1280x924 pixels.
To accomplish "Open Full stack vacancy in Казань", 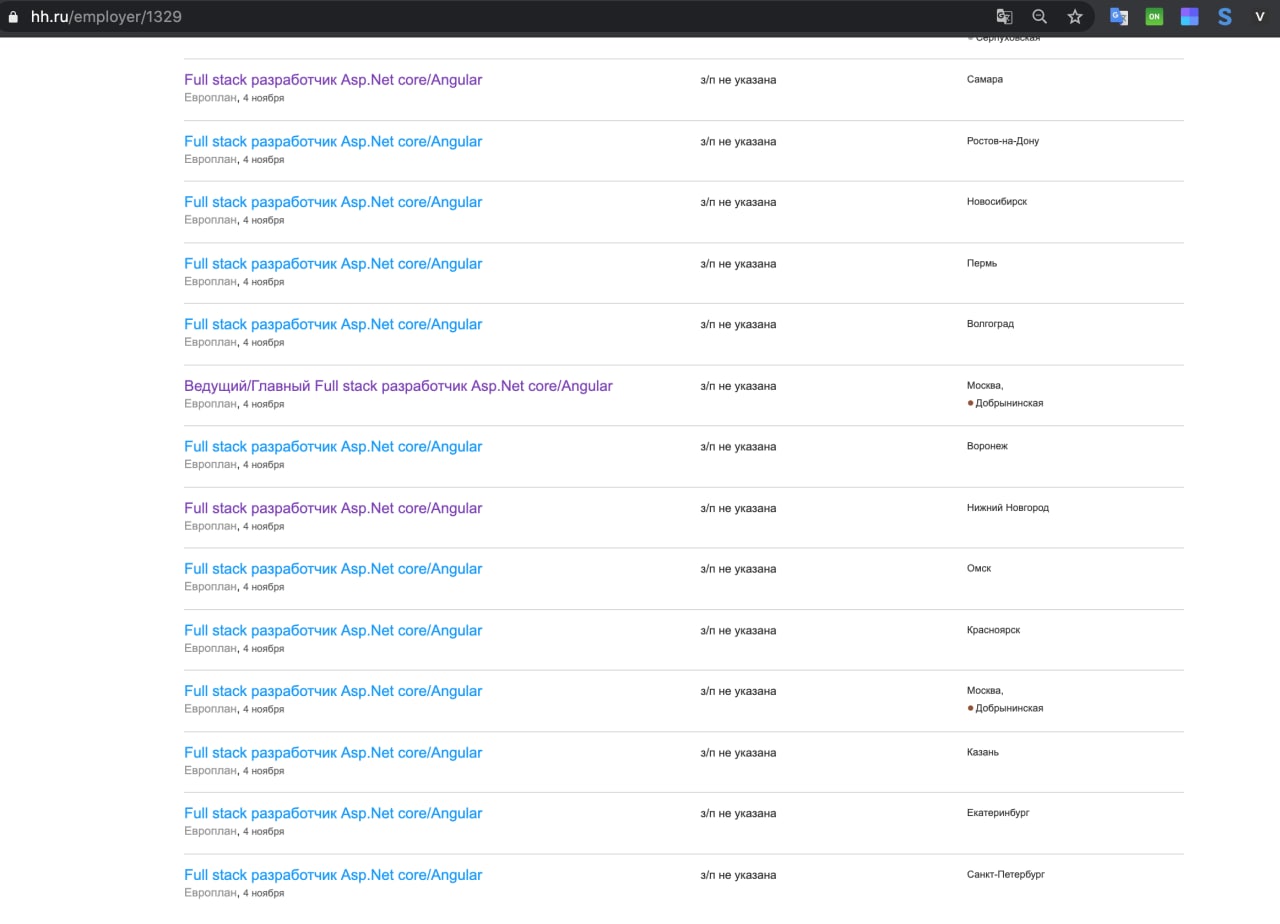I will (333, 753).
